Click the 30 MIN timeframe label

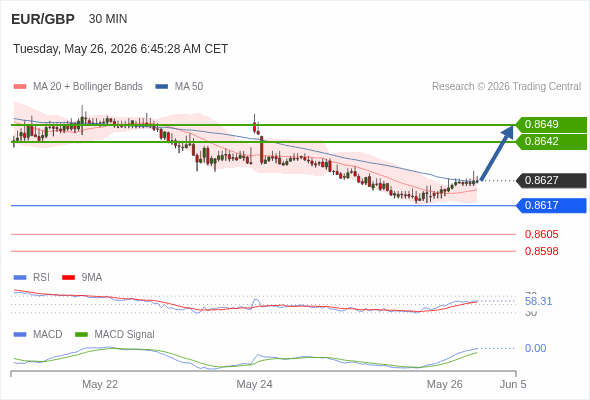tap(108, 19)
